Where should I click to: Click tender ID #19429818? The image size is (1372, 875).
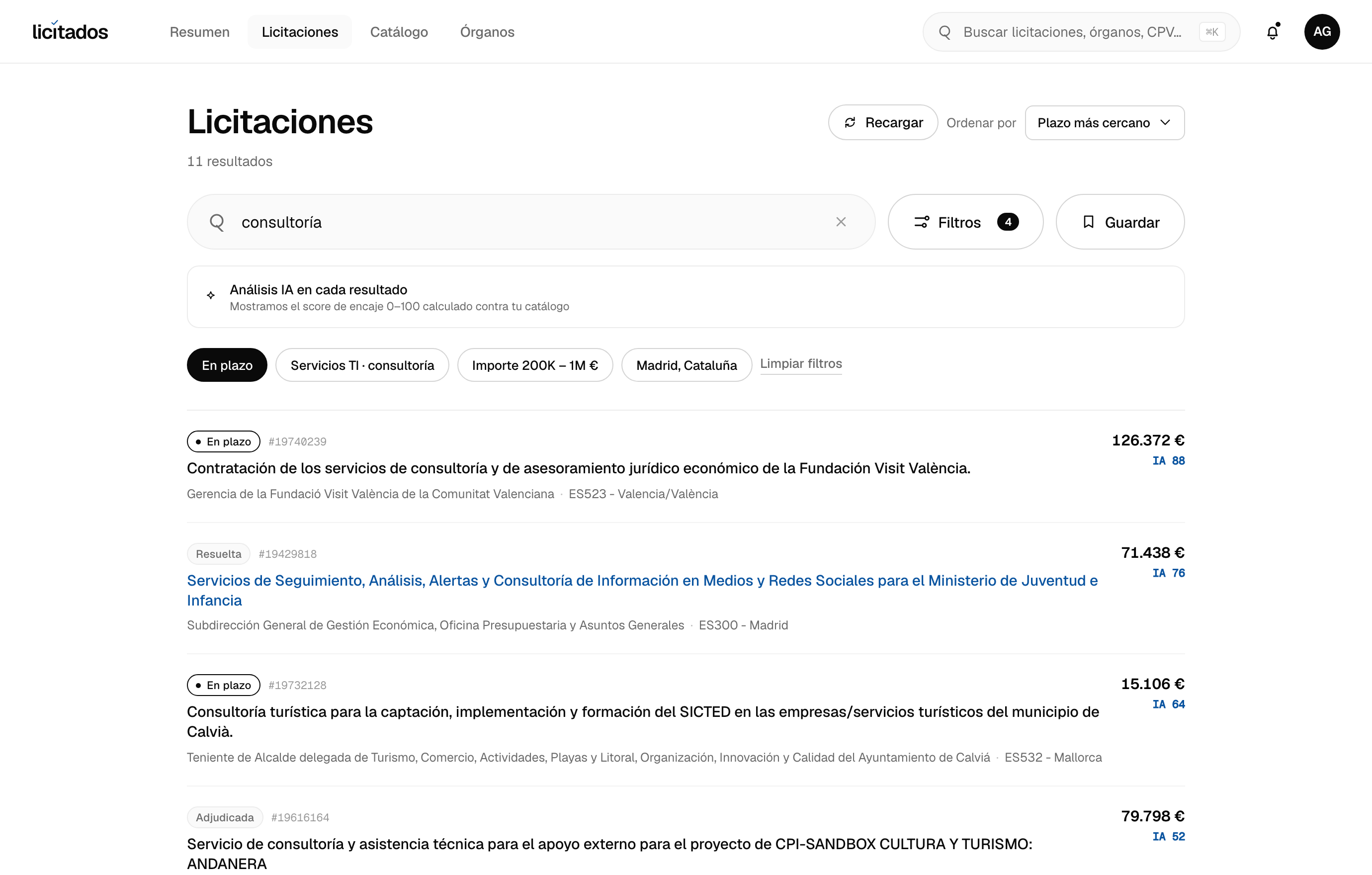coord(288,554)
